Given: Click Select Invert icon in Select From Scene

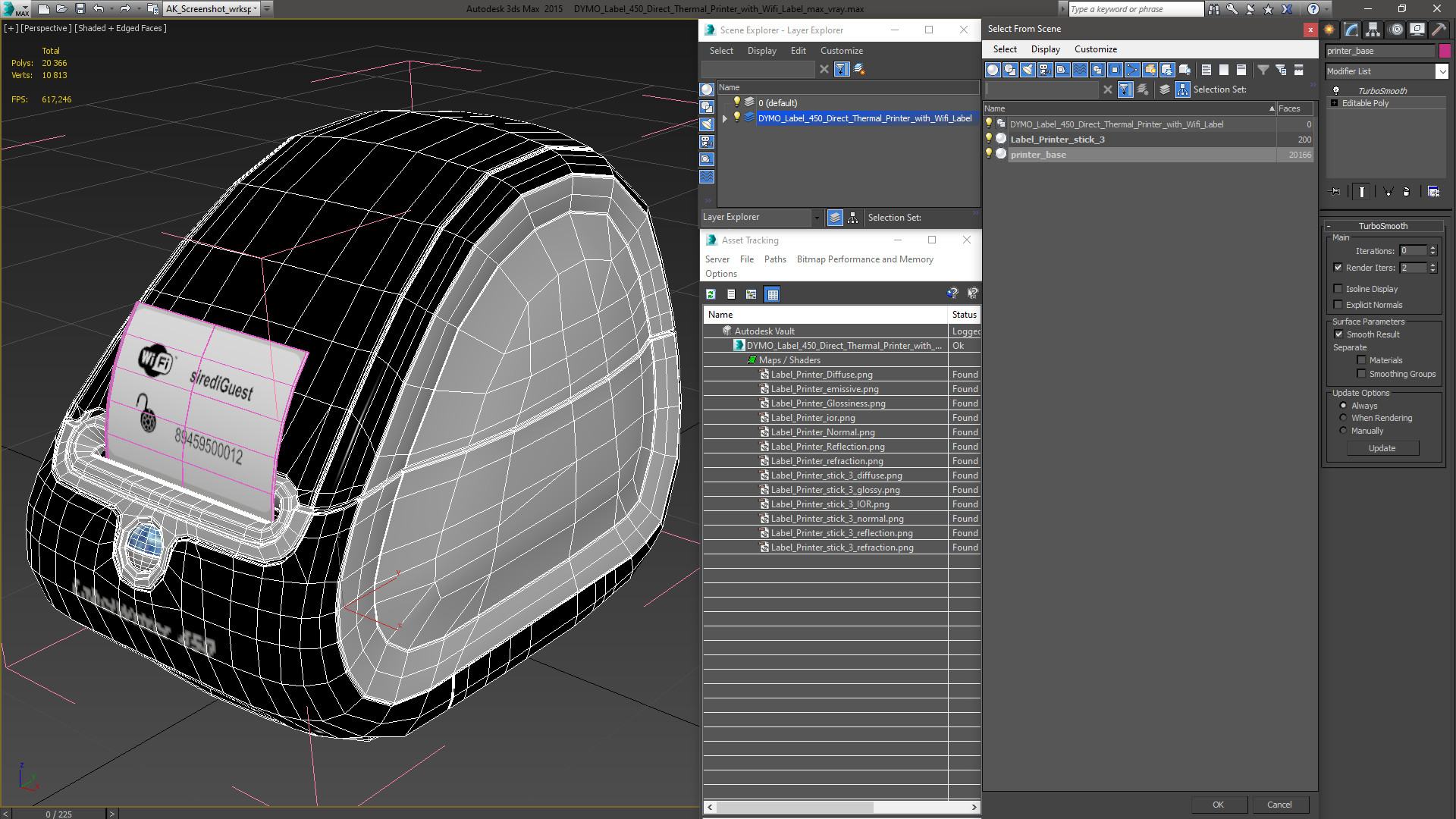Looking at the screenshot, I should pos(1241,70).
